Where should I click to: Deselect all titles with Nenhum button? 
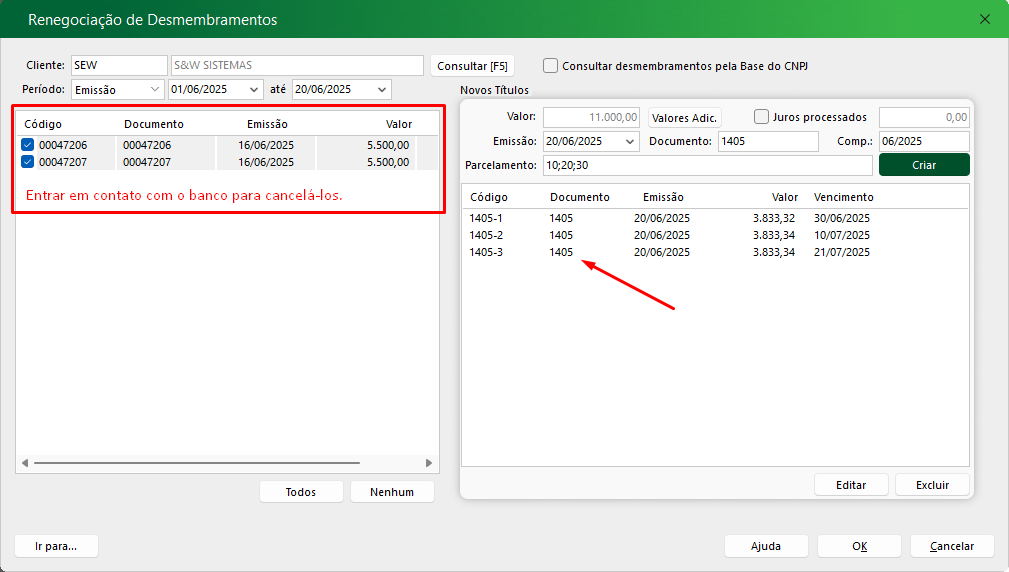click(392, 492)
